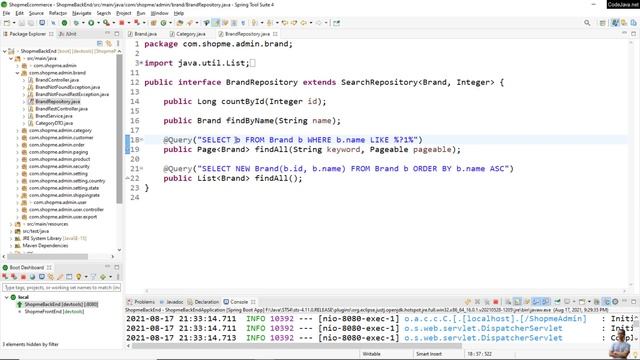Open the Project menu
Viewport: 640px width, 360px height.
(124, 13)
